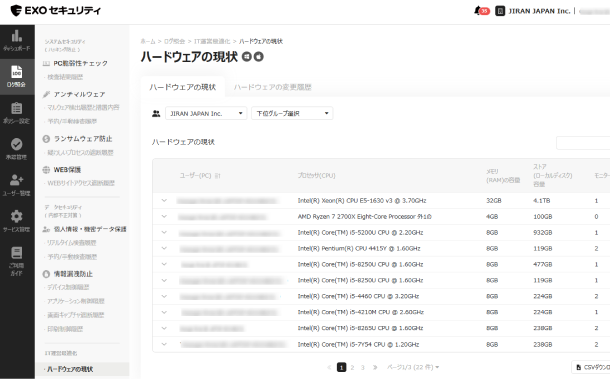Click the notification bell with red badge
This screenshot has height=380, width=610.
(x=482, y=11)
